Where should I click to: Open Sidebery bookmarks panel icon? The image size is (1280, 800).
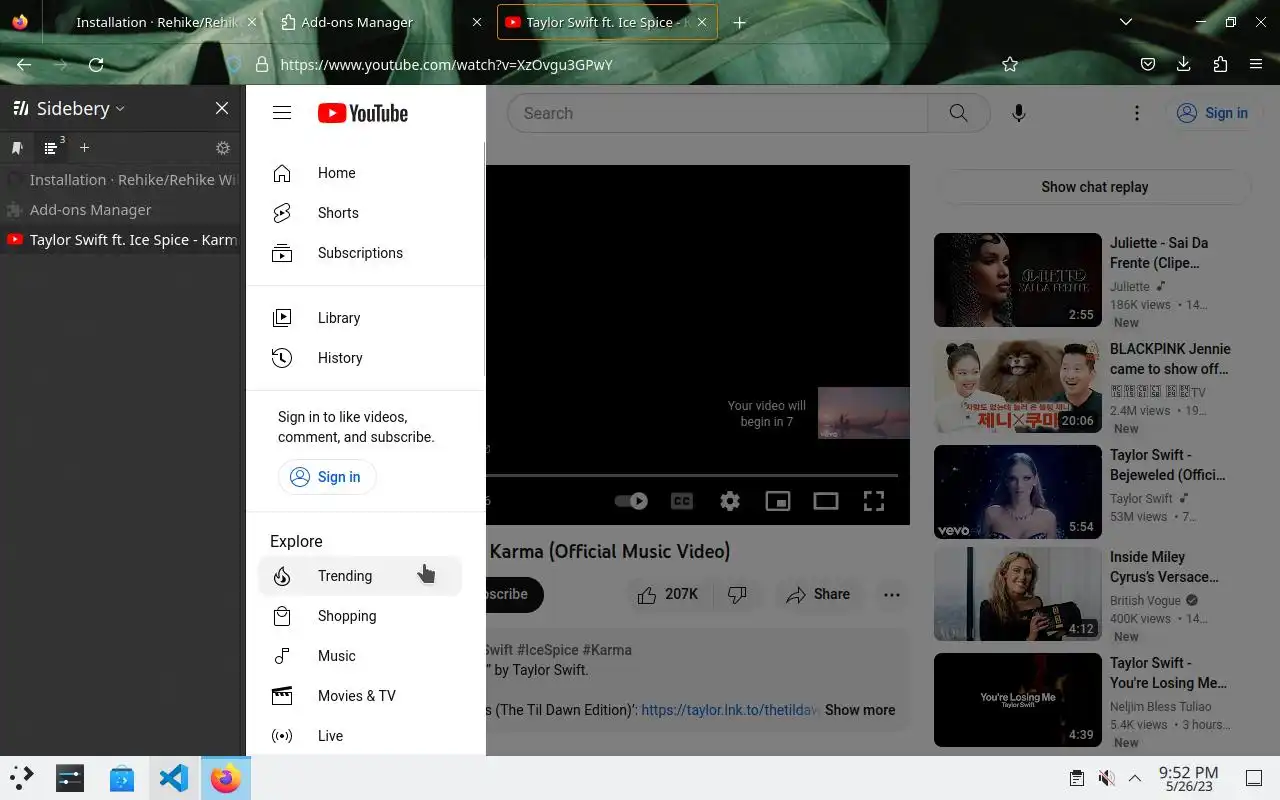click(x=17, y=148)
